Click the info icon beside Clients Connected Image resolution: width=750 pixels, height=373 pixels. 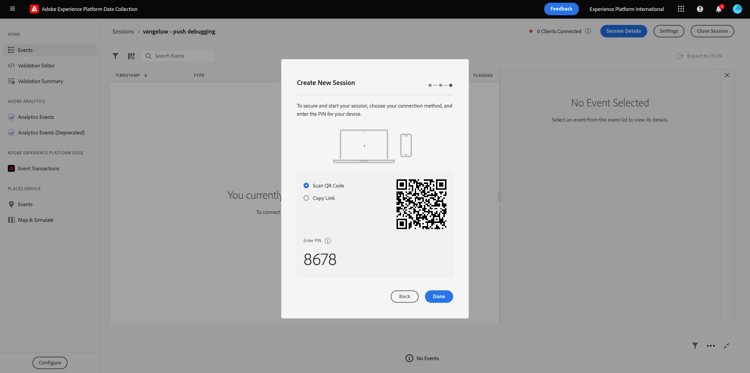pos(588,31)
